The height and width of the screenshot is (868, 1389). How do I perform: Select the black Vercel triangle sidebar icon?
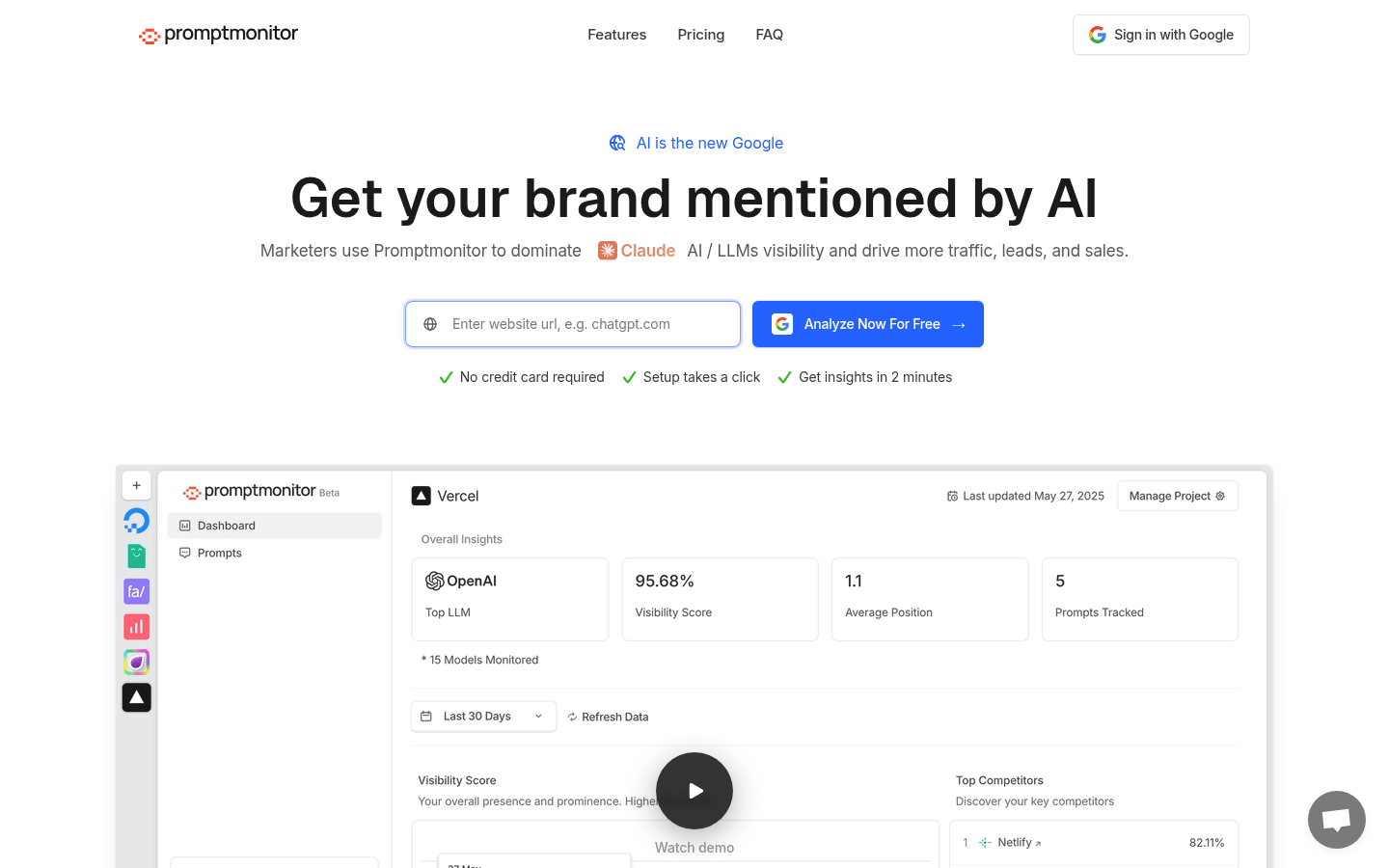click(137, 697)
